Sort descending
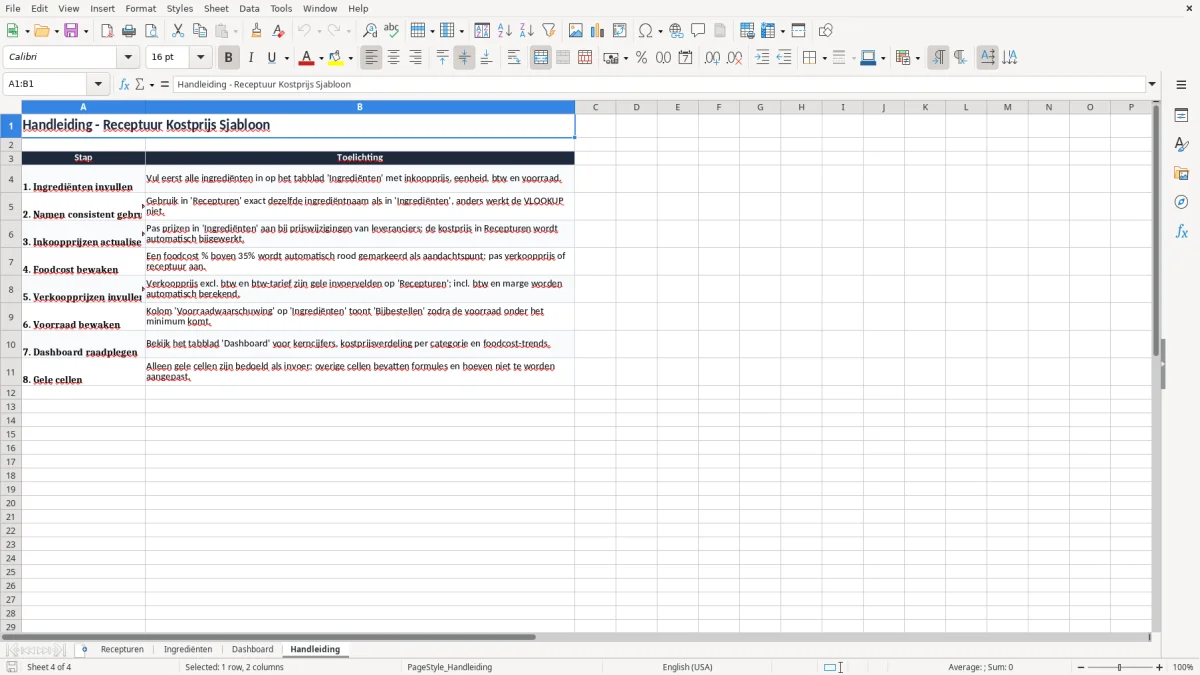Screen dimensions: 1200x675 pos(527,31)
